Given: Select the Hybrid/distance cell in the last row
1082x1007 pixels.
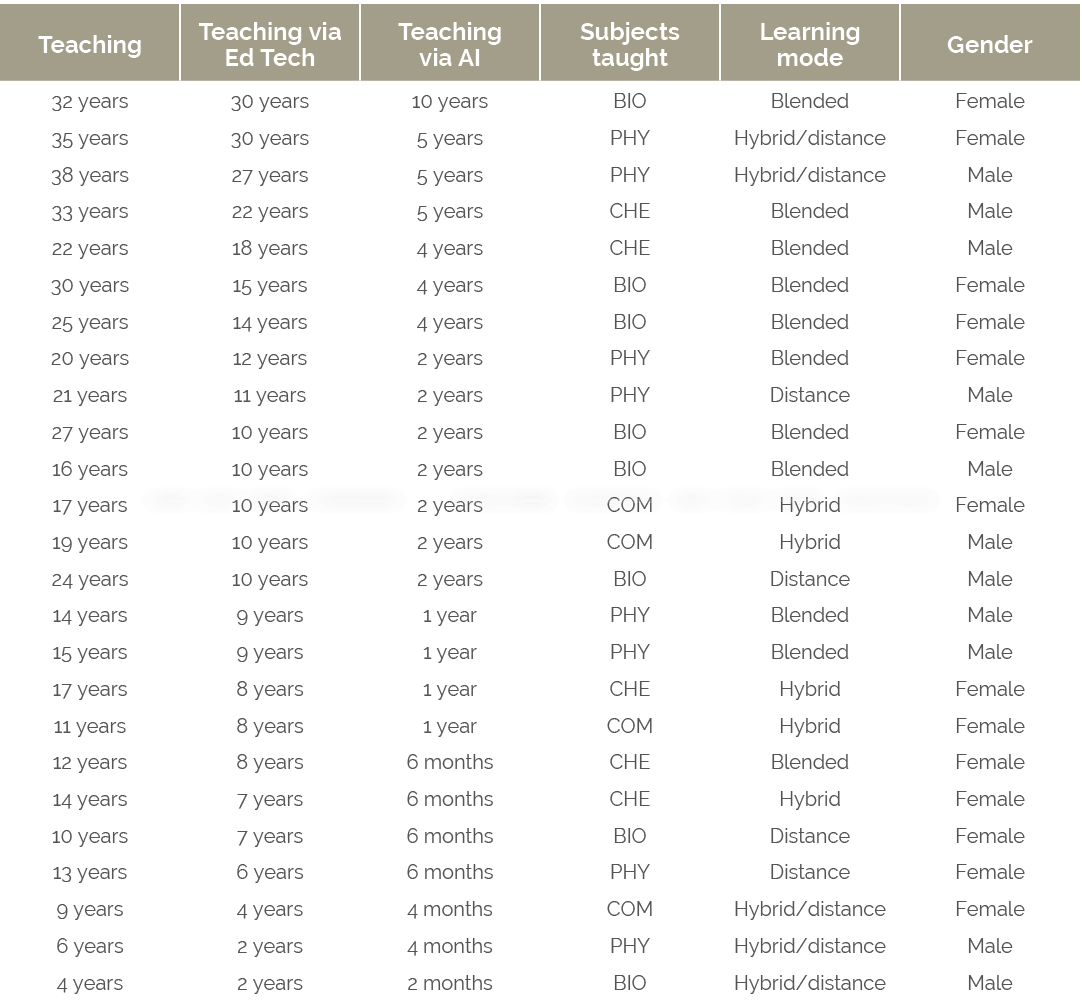Looking at the screenshot, I should 809,983.
